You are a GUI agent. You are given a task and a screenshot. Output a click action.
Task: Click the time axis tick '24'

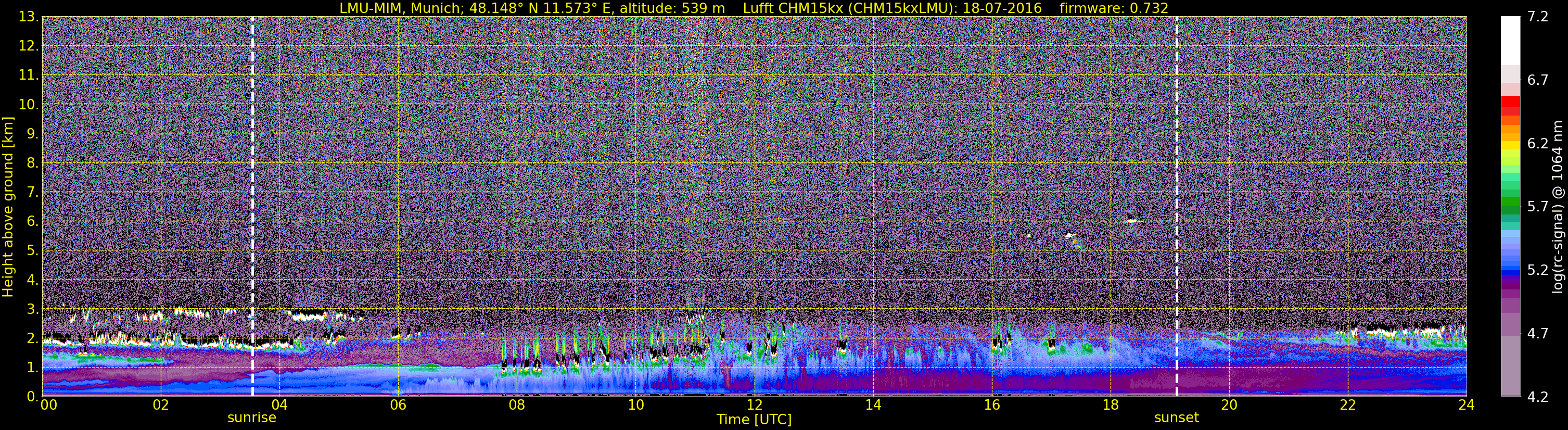(1467, 406)
